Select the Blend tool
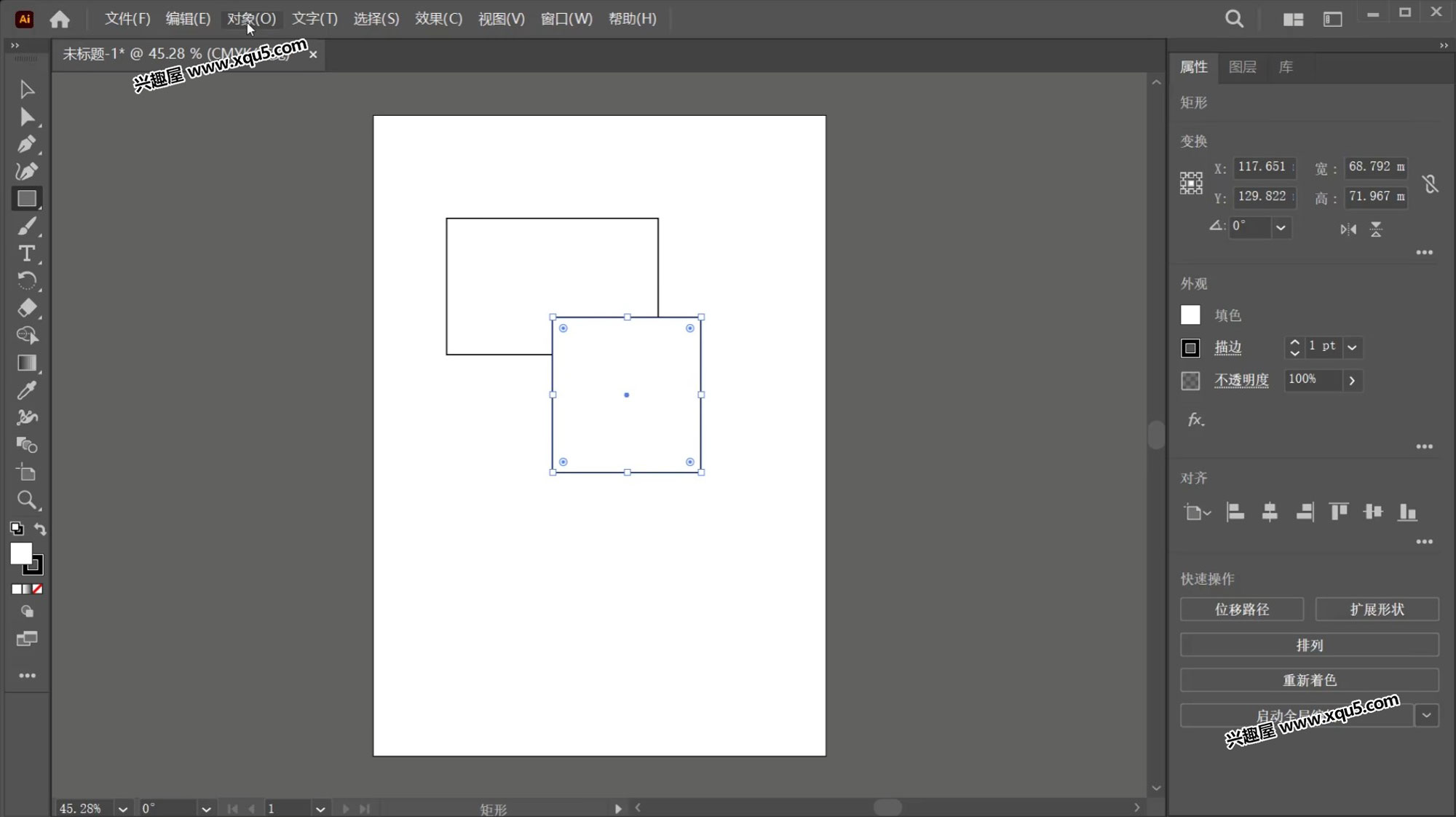 pyautogui.click(x=27, y=445)
